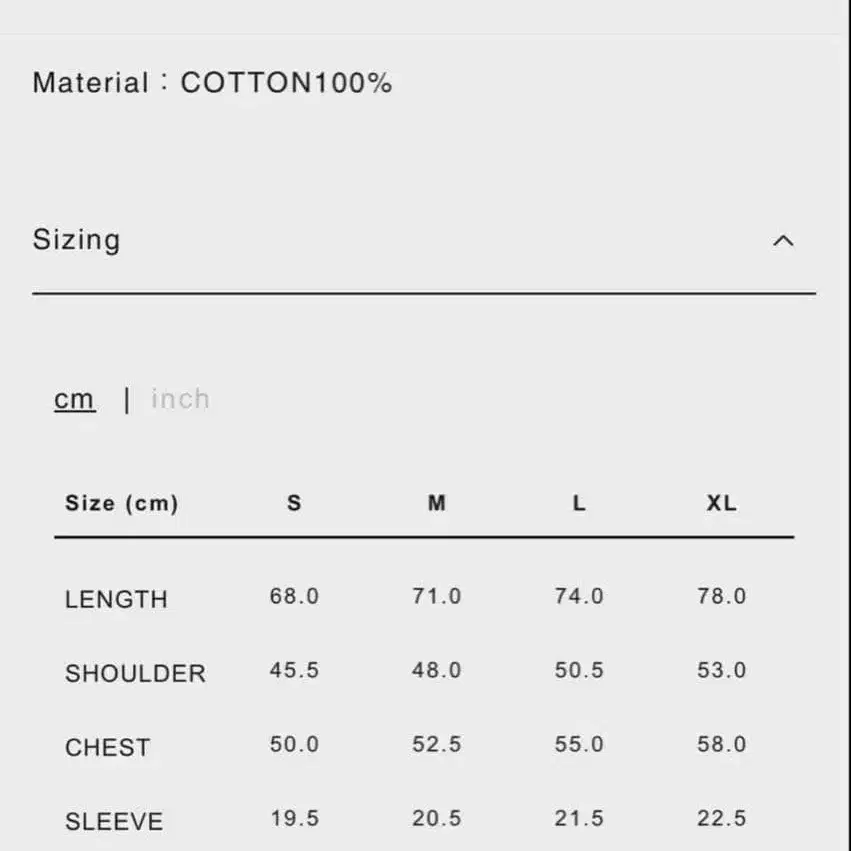851x851 pixels.
Task: Select the L size column header
Action: click(579, 503)
